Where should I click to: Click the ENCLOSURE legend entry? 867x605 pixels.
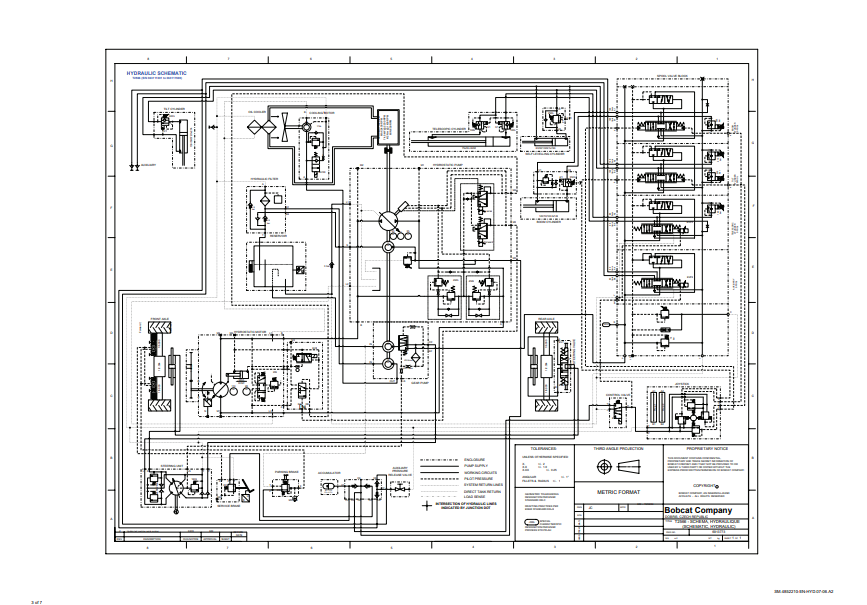coord(474,460)
